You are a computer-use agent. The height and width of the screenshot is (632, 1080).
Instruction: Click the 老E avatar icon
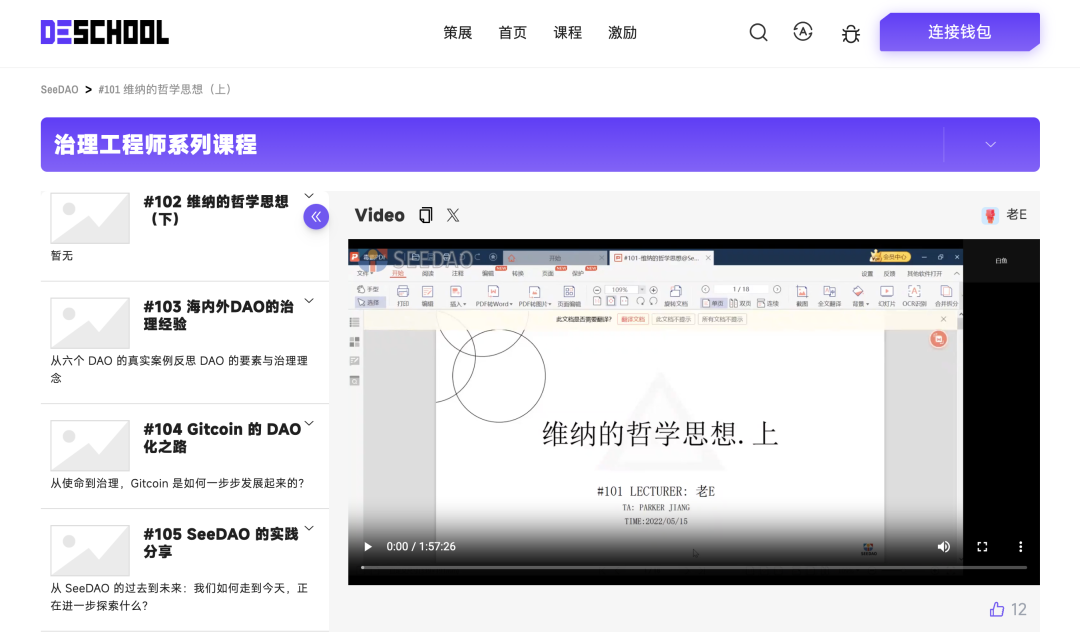click(990, 215)
